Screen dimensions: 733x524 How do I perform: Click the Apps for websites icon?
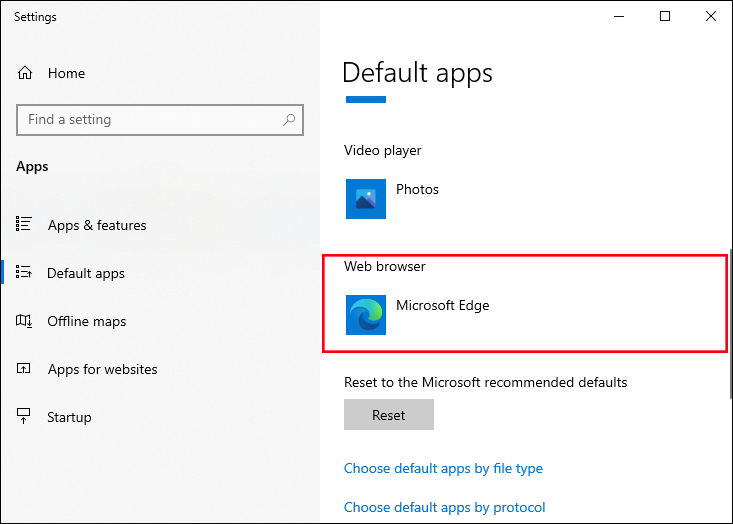26,369
